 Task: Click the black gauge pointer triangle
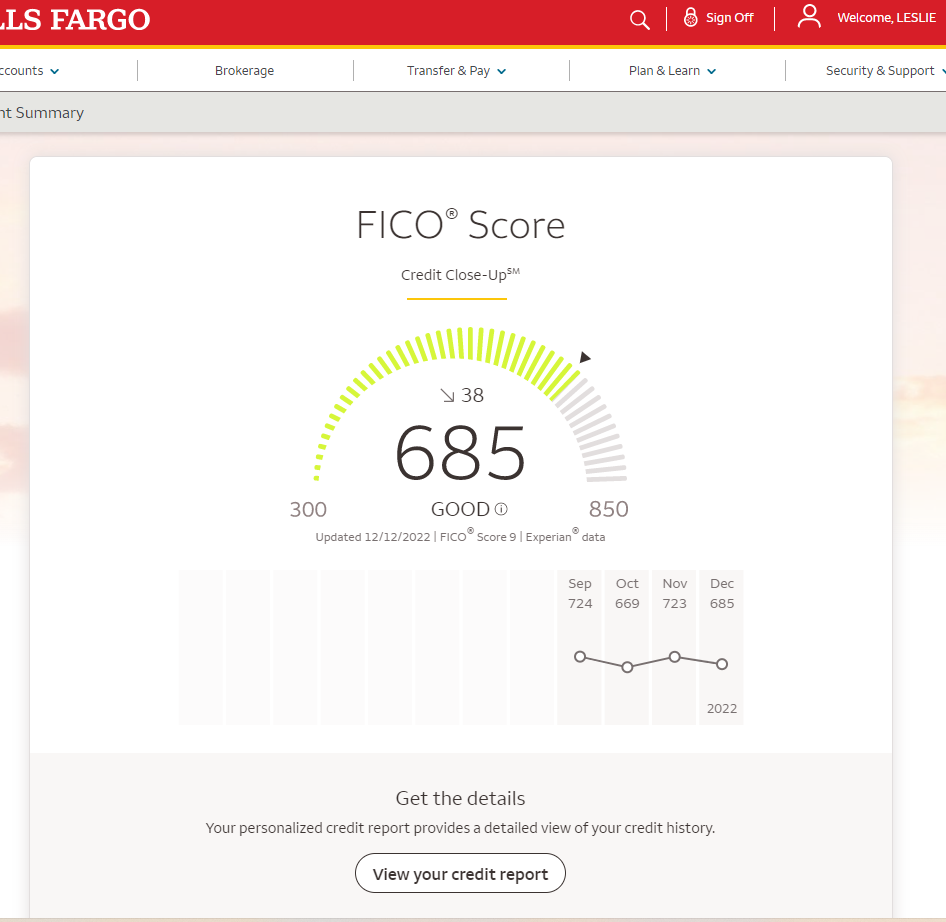pos(585,357)
